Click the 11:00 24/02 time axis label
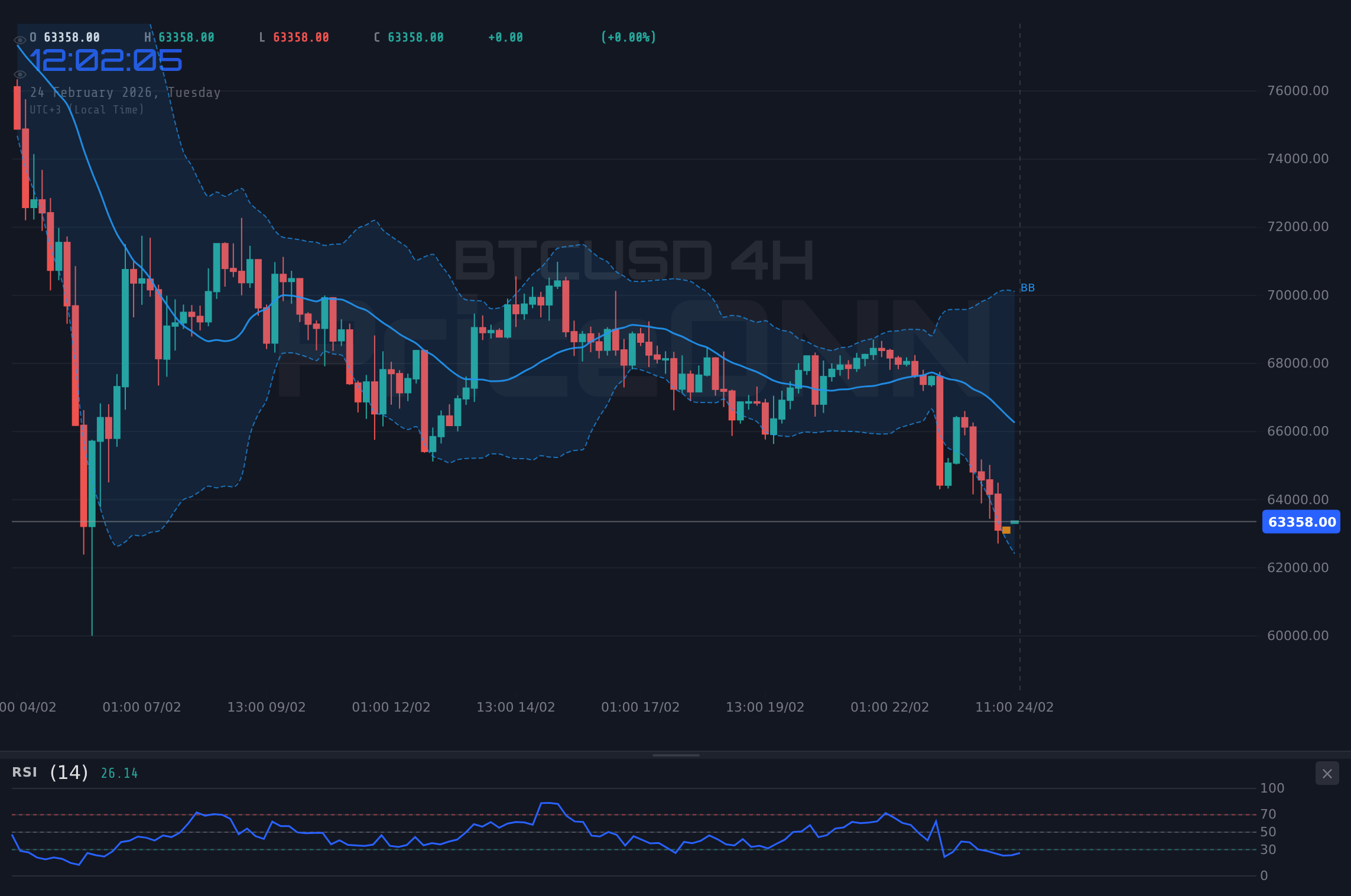1351x896 pixels. pyautogui.click(x=1015, y=706)
